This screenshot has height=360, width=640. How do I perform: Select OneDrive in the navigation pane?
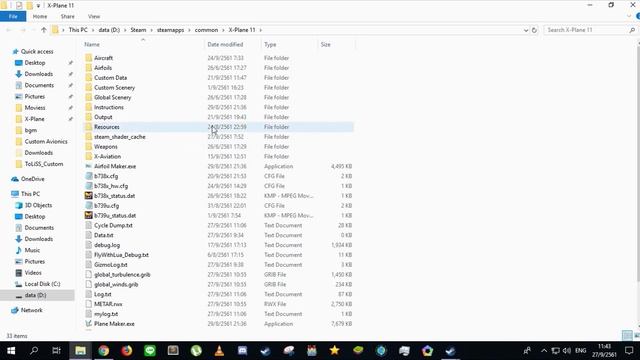(32, 179)
